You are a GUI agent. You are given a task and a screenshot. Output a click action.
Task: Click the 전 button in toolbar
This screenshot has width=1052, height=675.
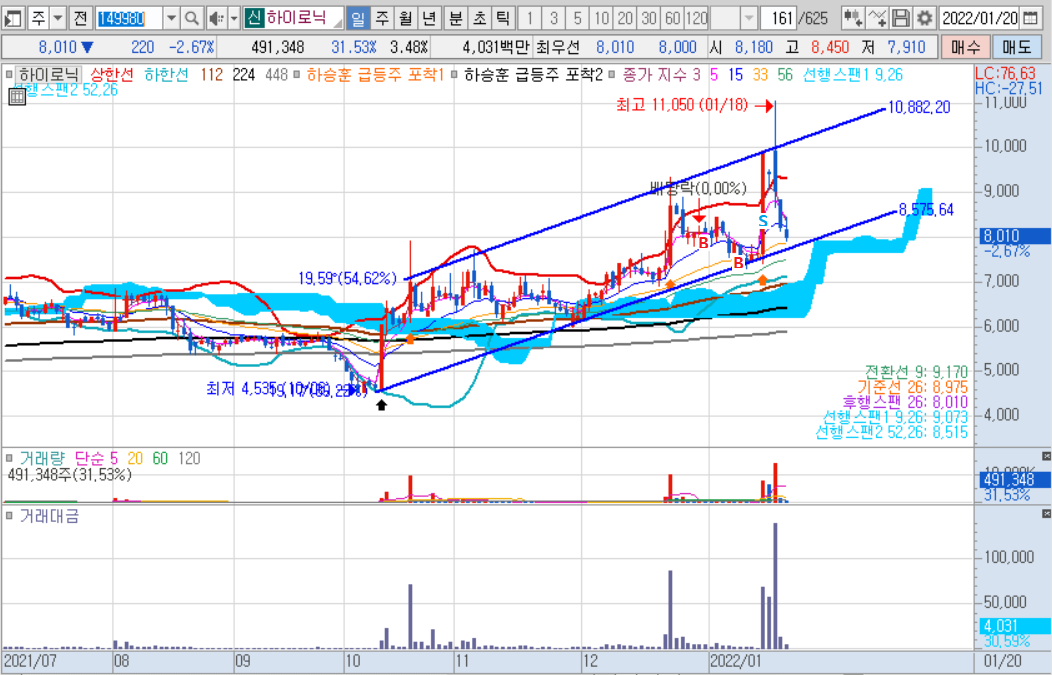point(80,18)
